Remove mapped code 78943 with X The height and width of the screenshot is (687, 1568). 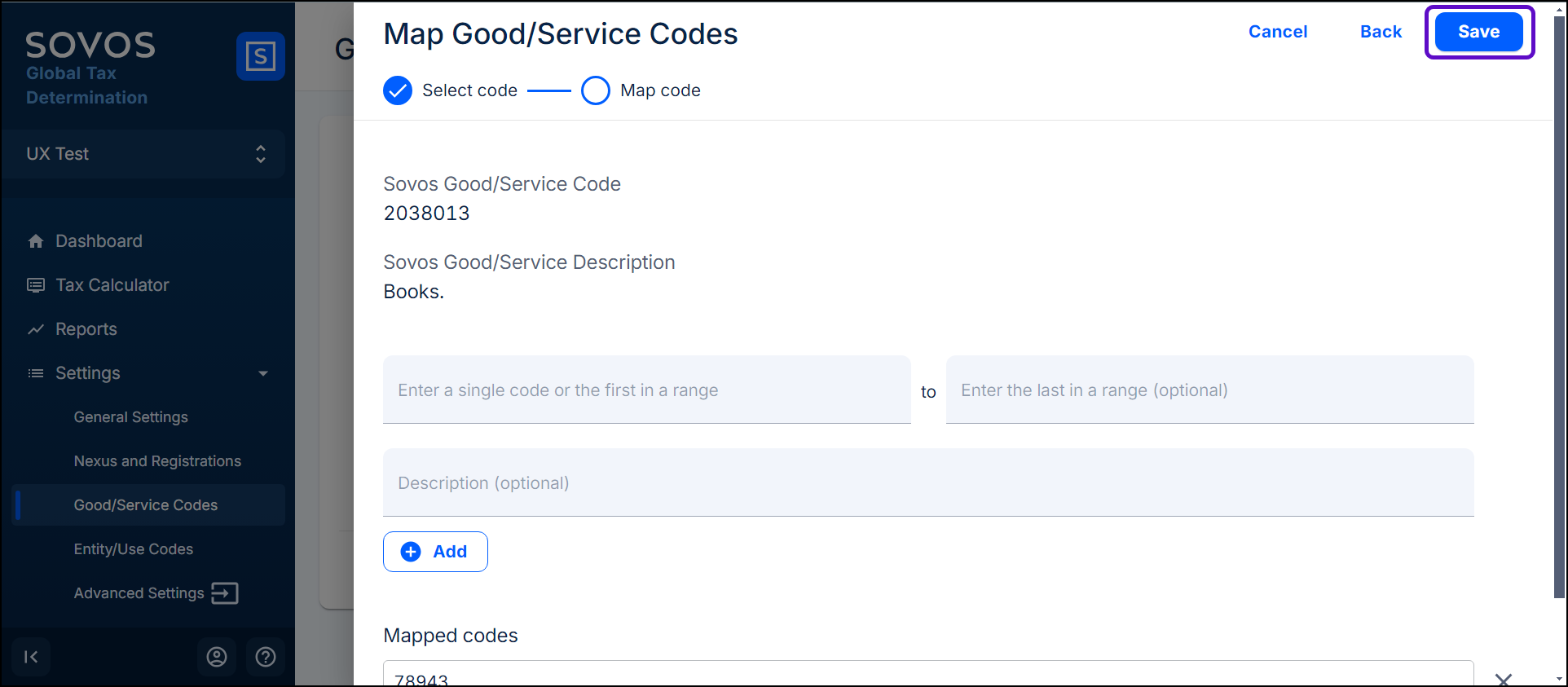coord(1503,679)
